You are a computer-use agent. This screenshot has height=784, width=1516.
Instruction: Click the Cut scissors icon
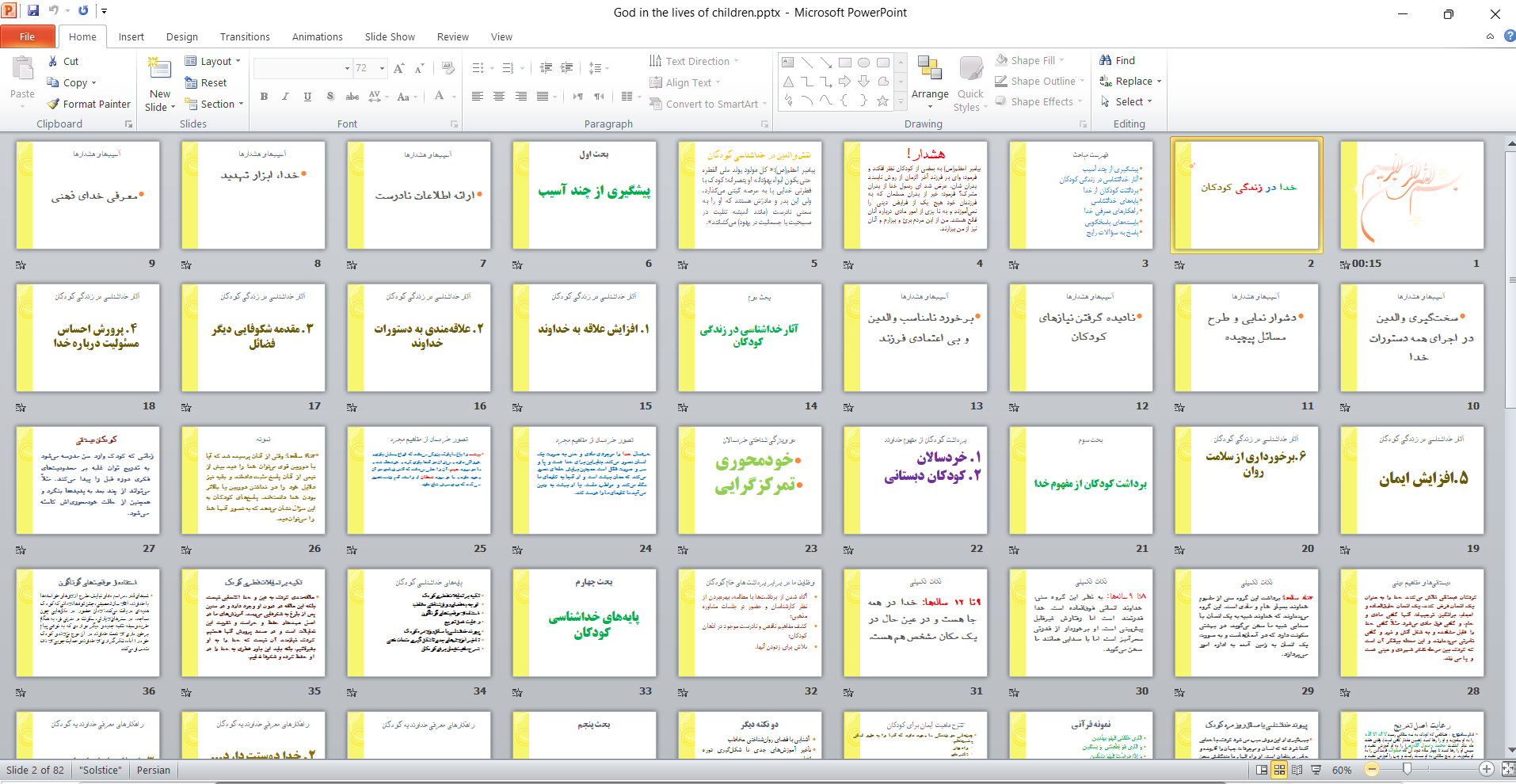point(53,61)
